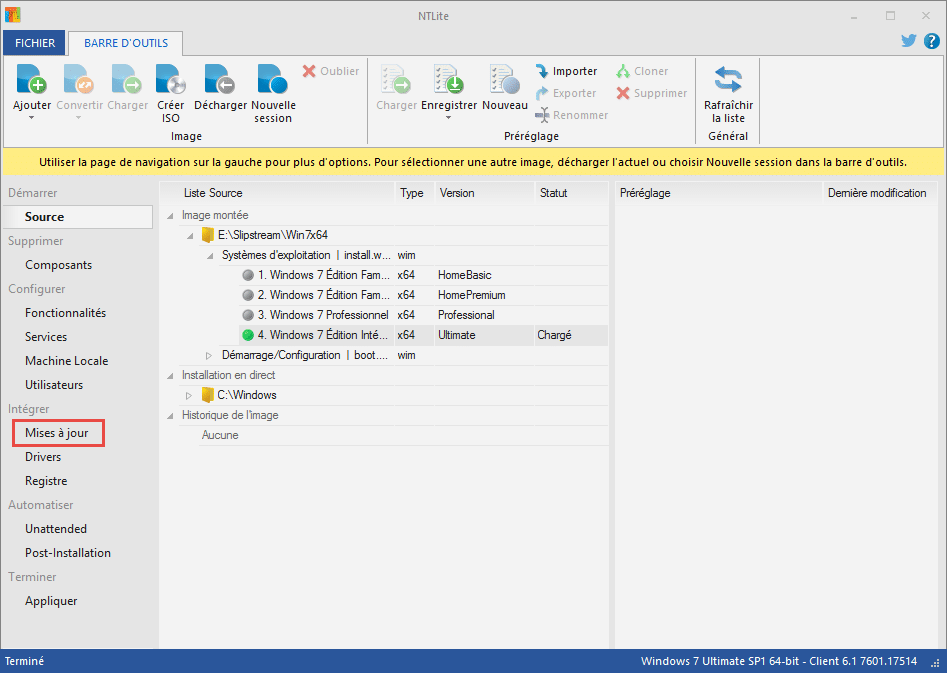The image size is (947, 673).
Task: Click the Convertir toolbar icon
Action: coord(79,79)
